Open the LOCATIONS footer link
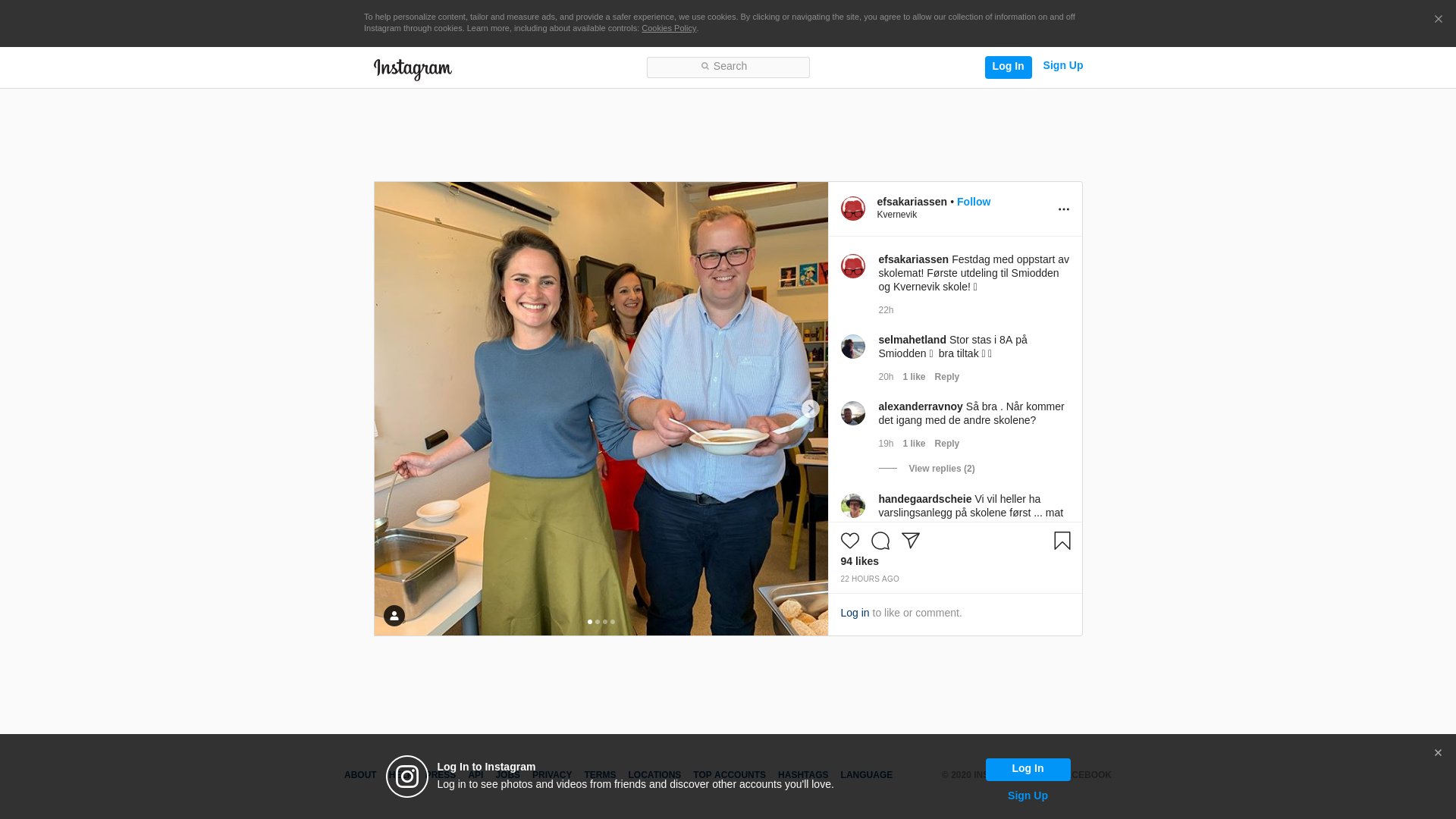Viewport: 1456px width, 819px height. (654, 775)
